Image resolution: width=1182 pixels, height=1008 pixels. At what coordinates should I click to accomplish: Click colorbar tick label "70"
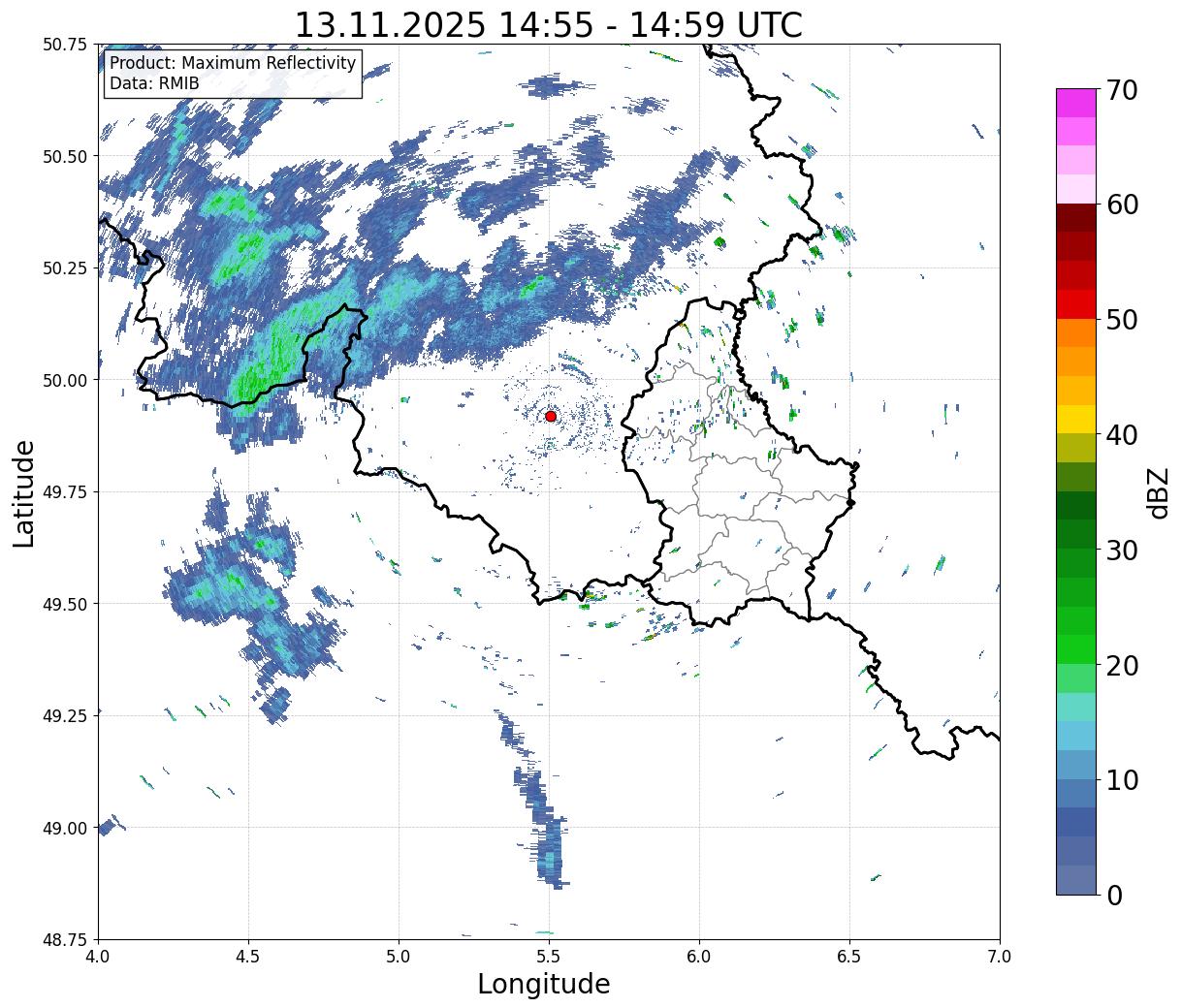[x=1122, y=90]
